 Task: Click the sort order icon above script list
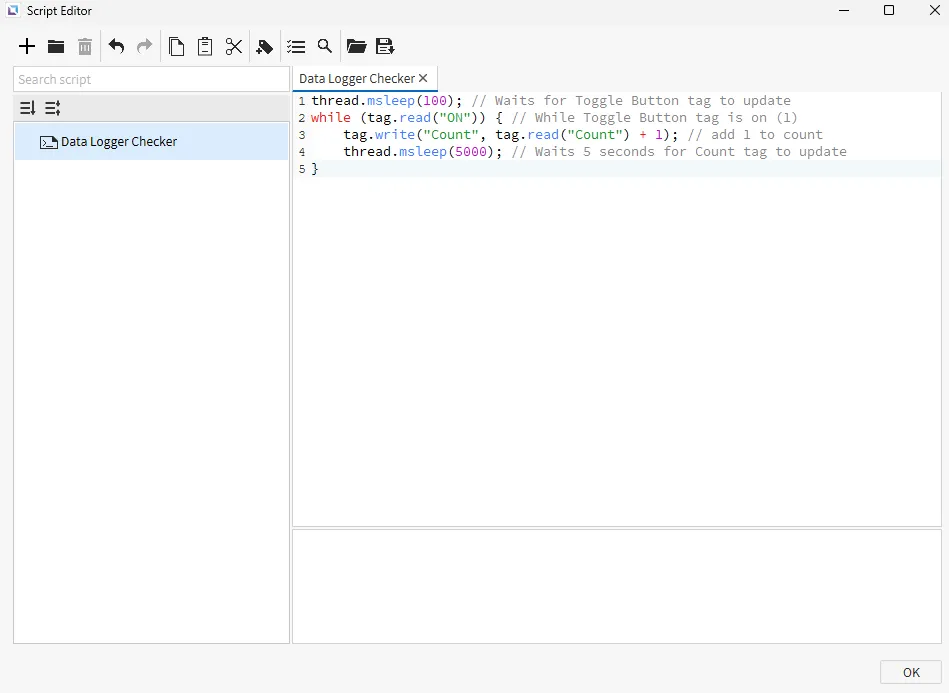[27, 108]
